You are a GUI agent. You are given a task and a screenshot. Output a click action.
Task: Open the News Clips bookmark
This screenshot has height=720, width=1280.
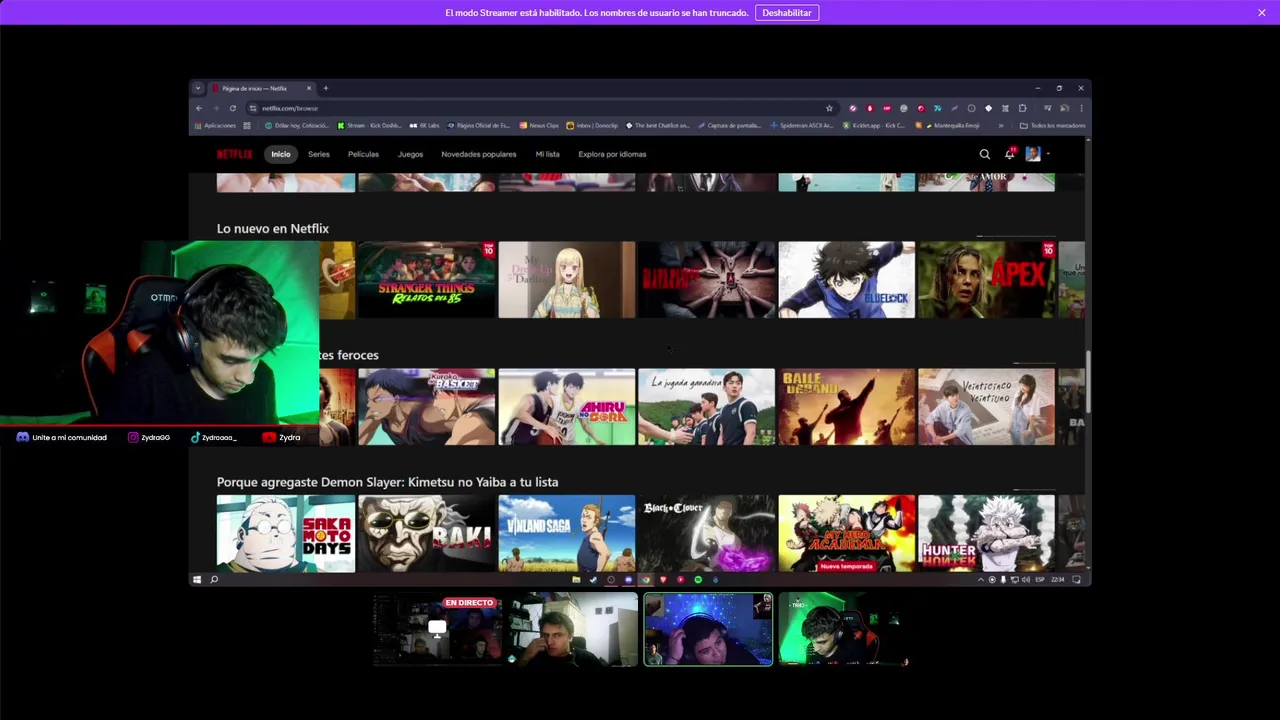pyautogui.click(x=539, y=126)
